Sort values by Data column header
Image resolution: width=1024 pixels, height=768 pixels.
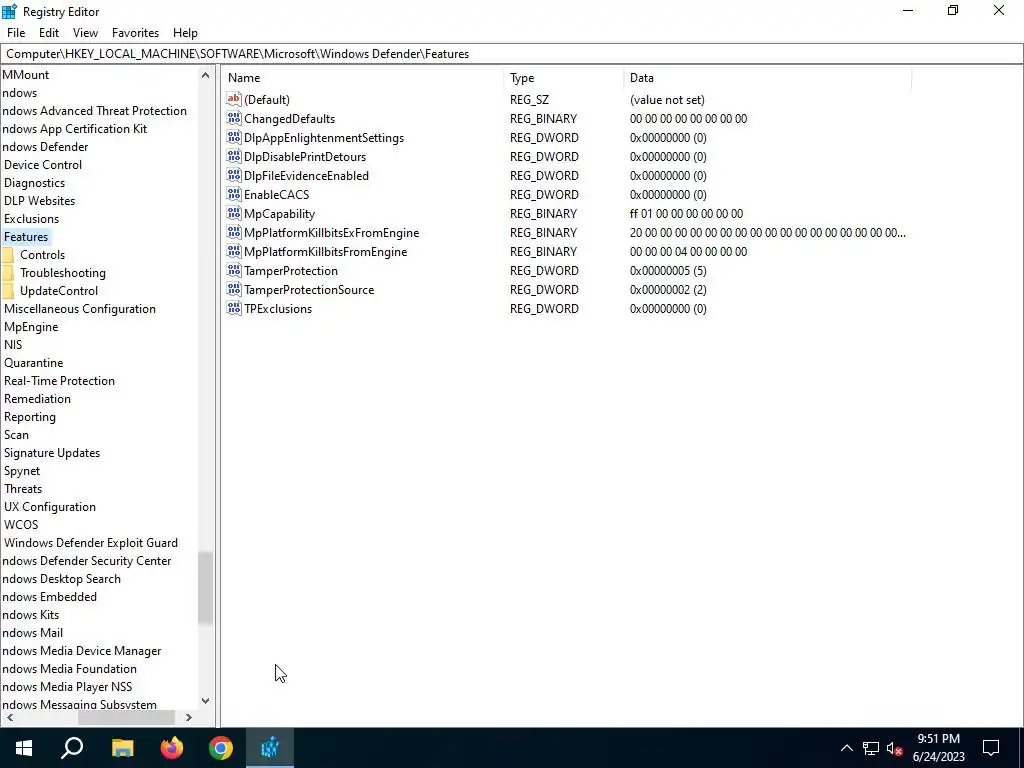coord(767,78)
